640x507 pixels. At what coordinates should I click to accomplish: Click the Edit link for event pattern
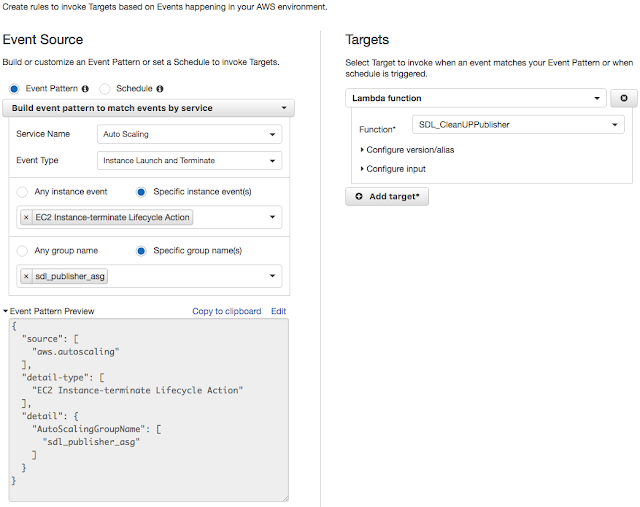pos(278,311)
